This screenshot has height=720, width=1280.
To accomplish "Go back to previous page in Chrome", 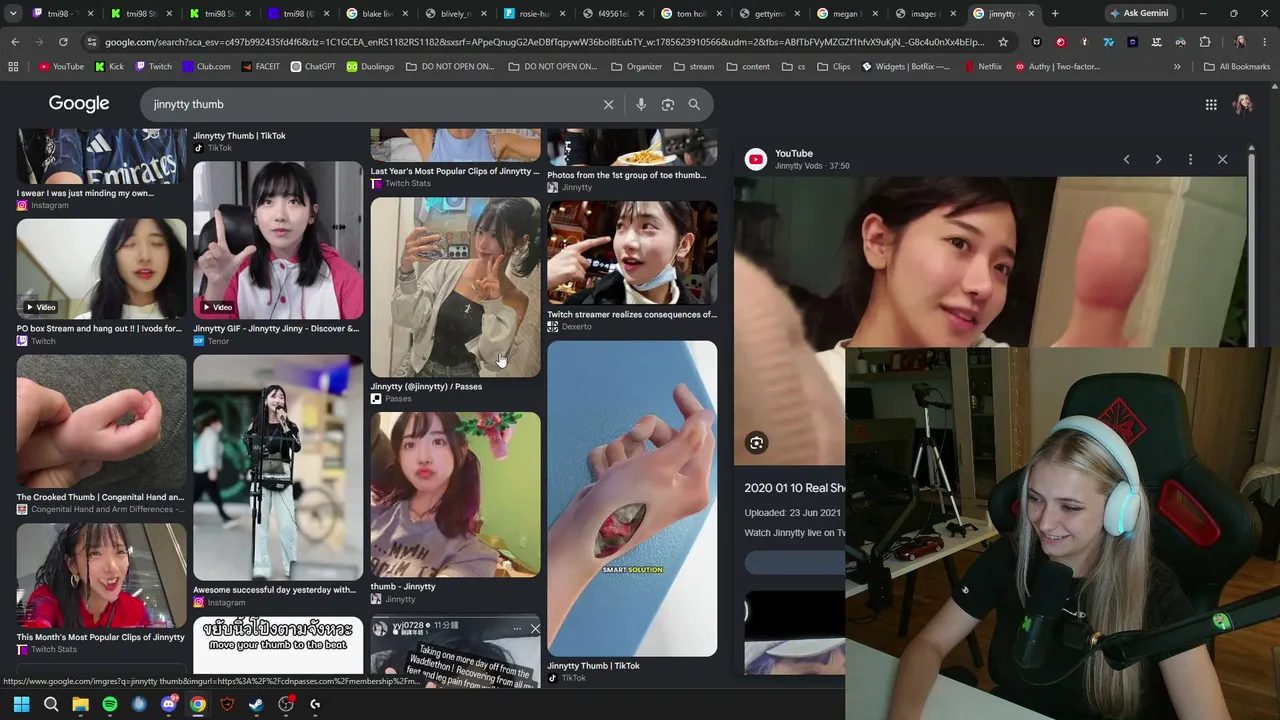I will point(15,42).
